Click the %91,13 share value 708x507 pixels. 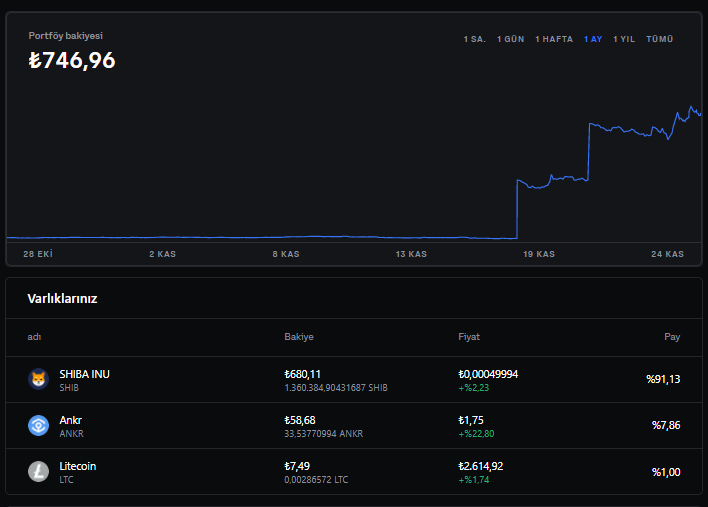[x=663, y=379]
